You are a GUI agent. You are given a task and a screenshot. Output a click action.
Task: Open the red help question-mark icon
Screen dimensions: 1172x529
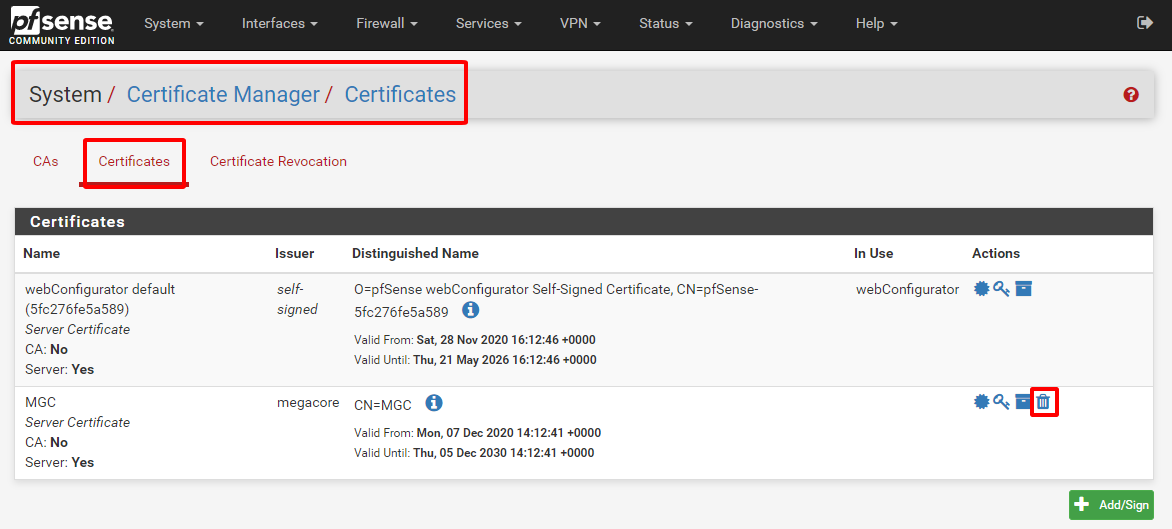click(1131, 95)
